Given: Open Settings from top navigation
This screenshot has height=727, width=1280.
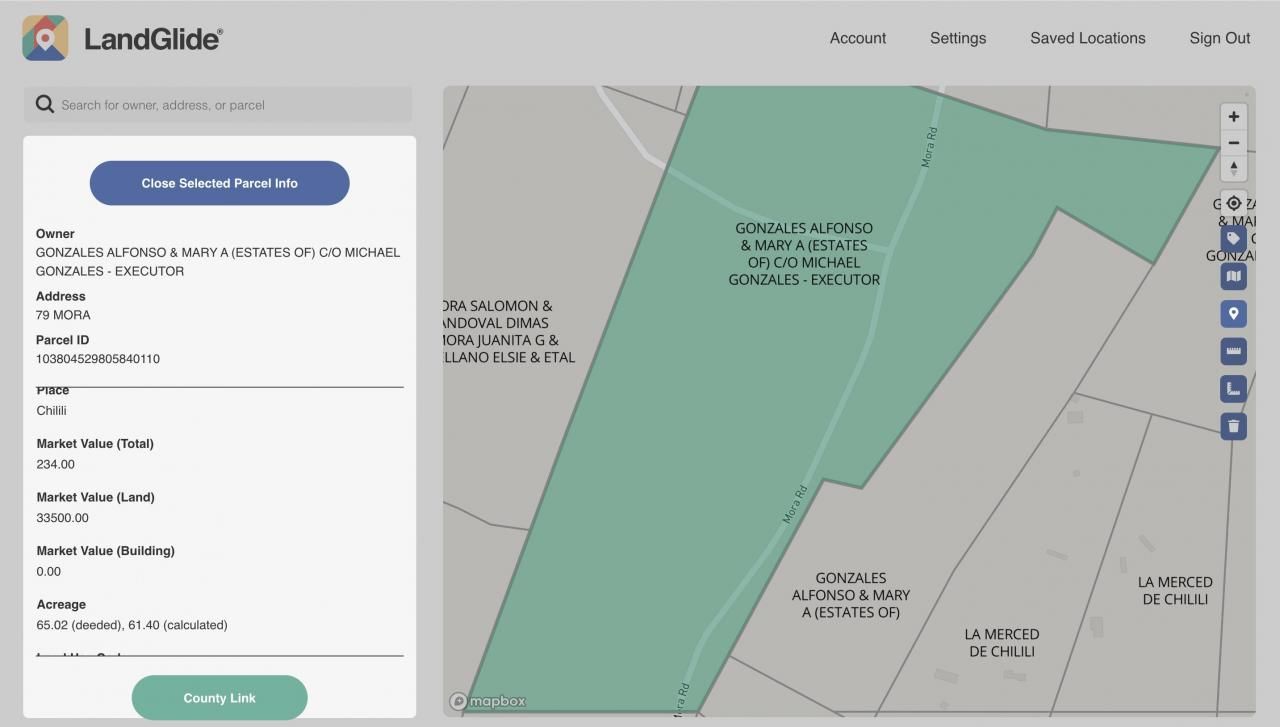Looking at the screenshot, I should pyautogui.click(x=957, y=38).
